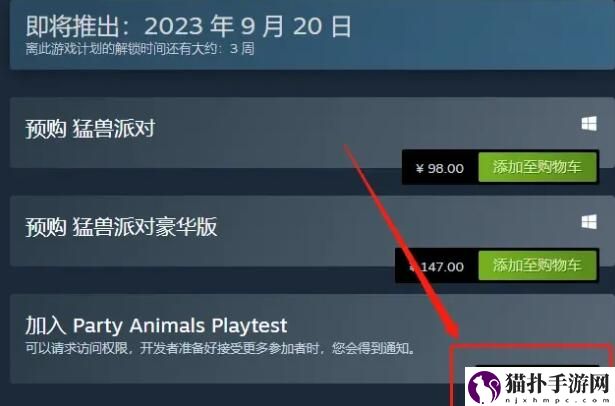Screen dimensions: 615x406
Task: Click the 即将推出 2023 年 9 月 20 日 banner
Action: pos(188,26)
